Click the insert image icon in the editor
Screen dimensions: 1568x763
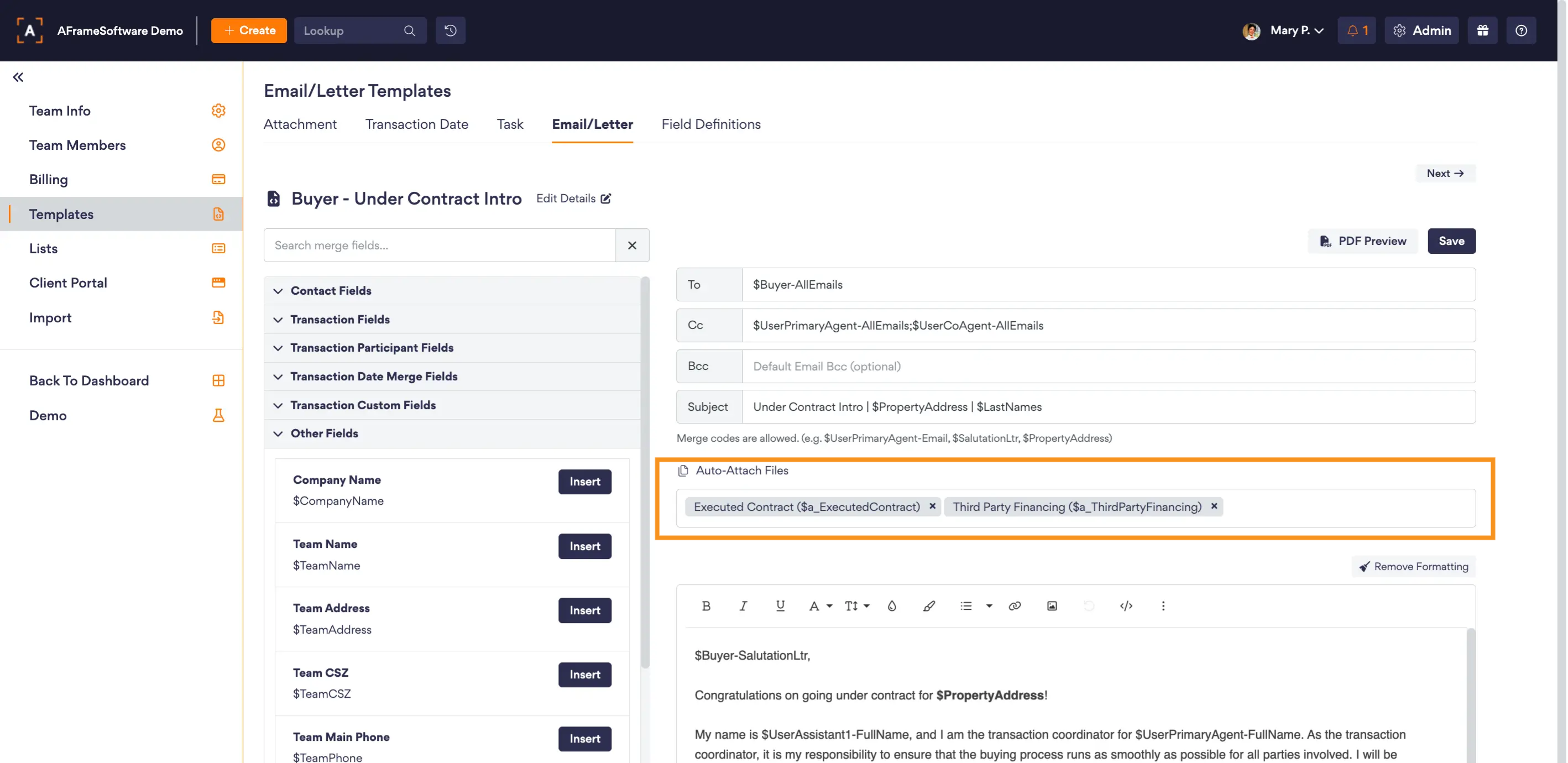(1051, 606)
